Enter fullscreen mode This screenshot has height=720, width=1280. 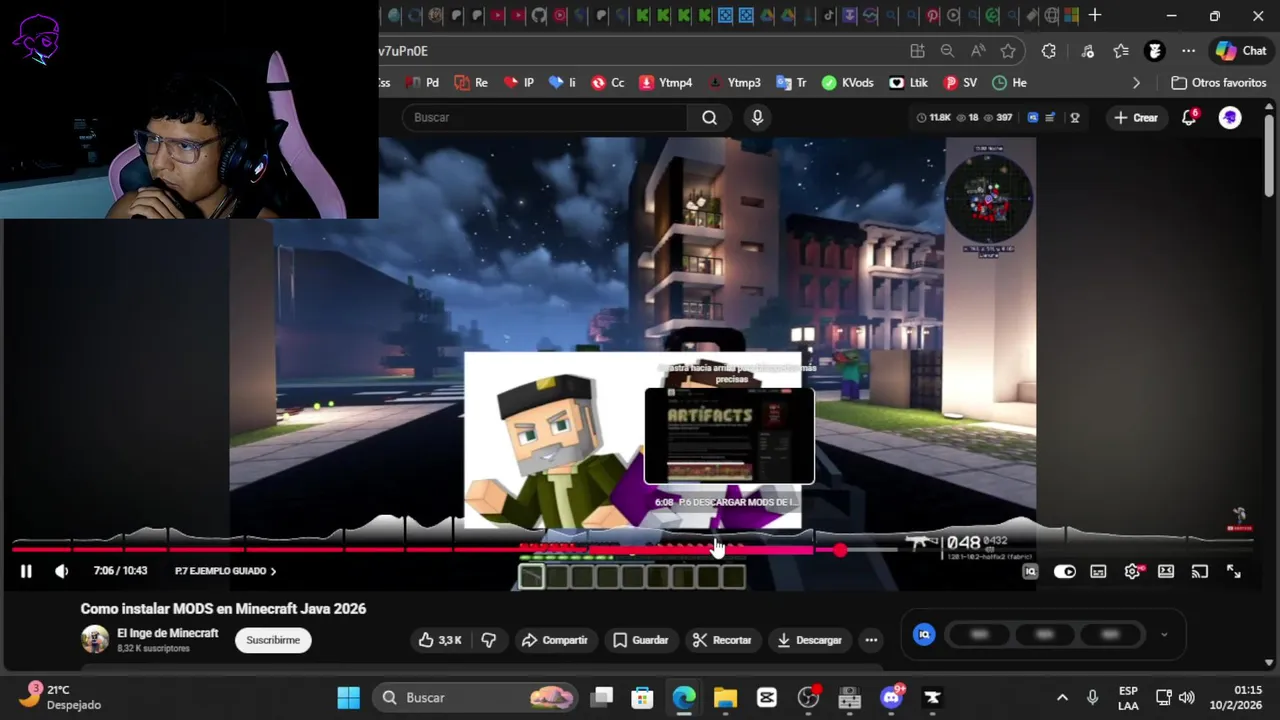tap(1234, 571)
